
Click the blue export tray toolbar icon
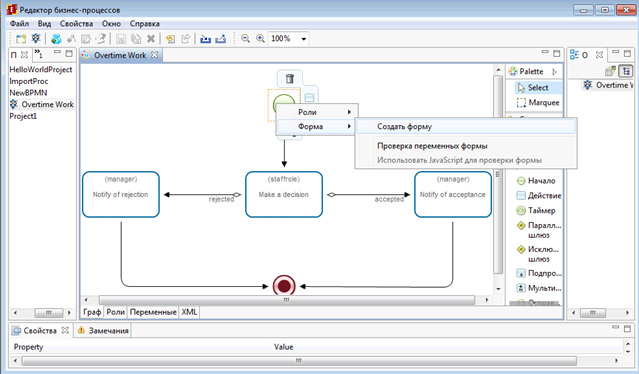click(x=220, y=39)
